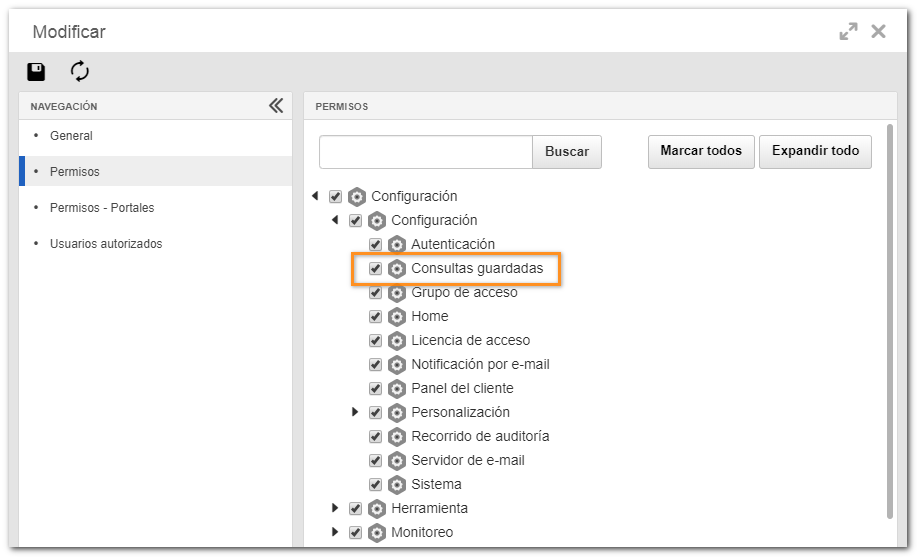Click the gear icon beside Sistema
The height and width of the screenshot is (557, 917).
tap(397, 484)
